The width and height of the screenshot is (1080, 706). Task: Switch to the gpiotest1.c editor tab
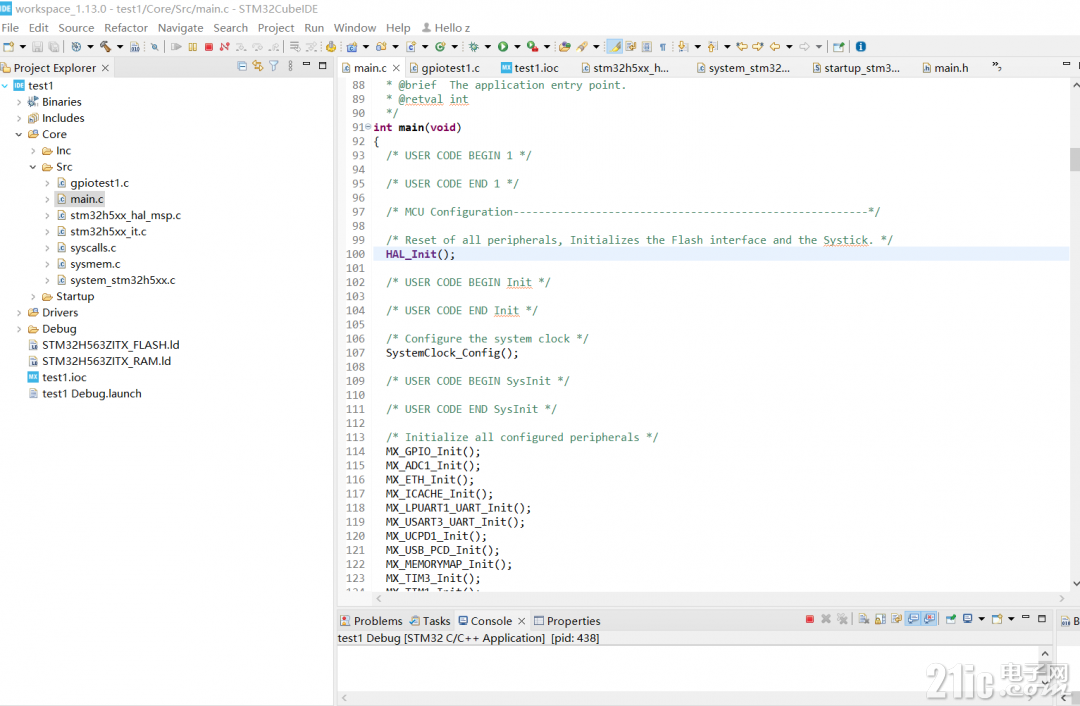click(x=444, y=68)
